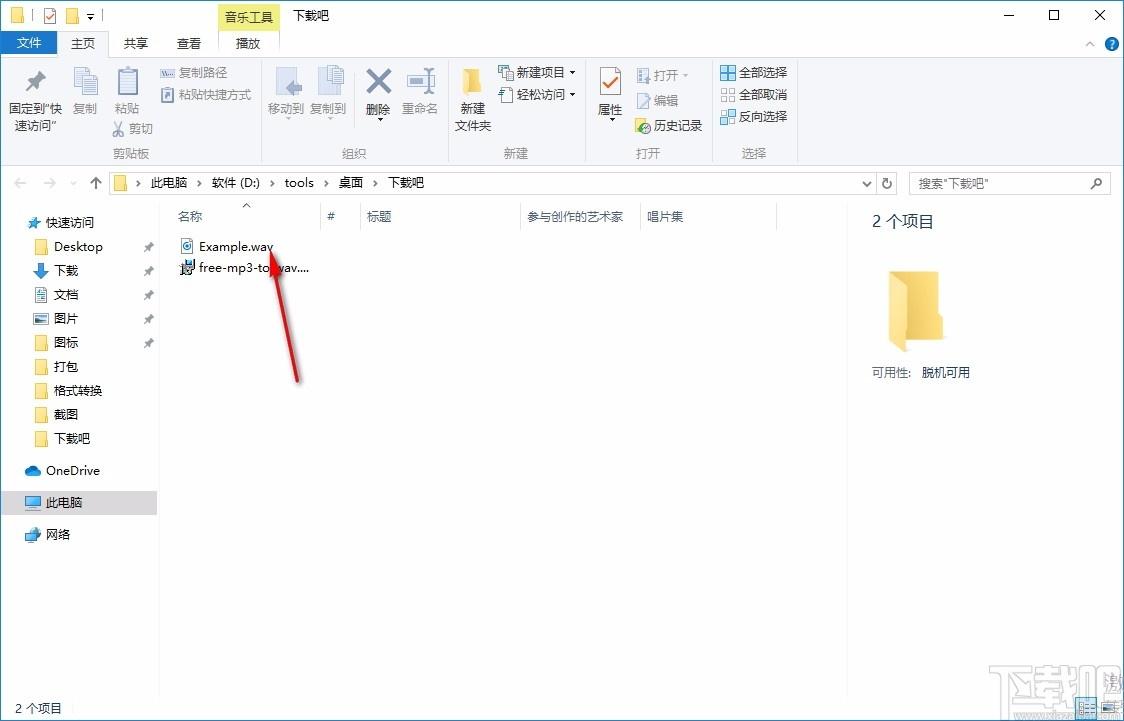Expand address bar history dropdown
The image size is (1124, 721).
(x=867, y=183)
